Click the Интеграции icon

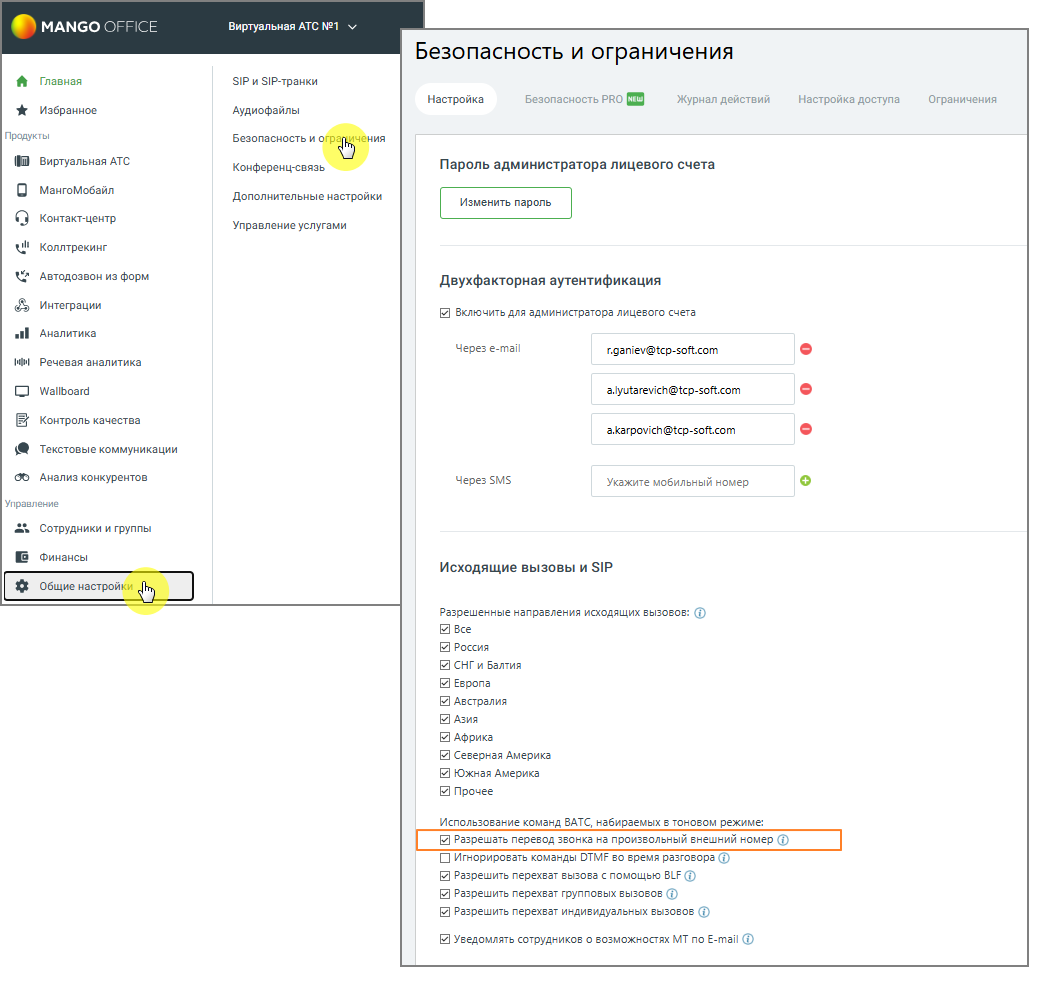click(22, 306)
